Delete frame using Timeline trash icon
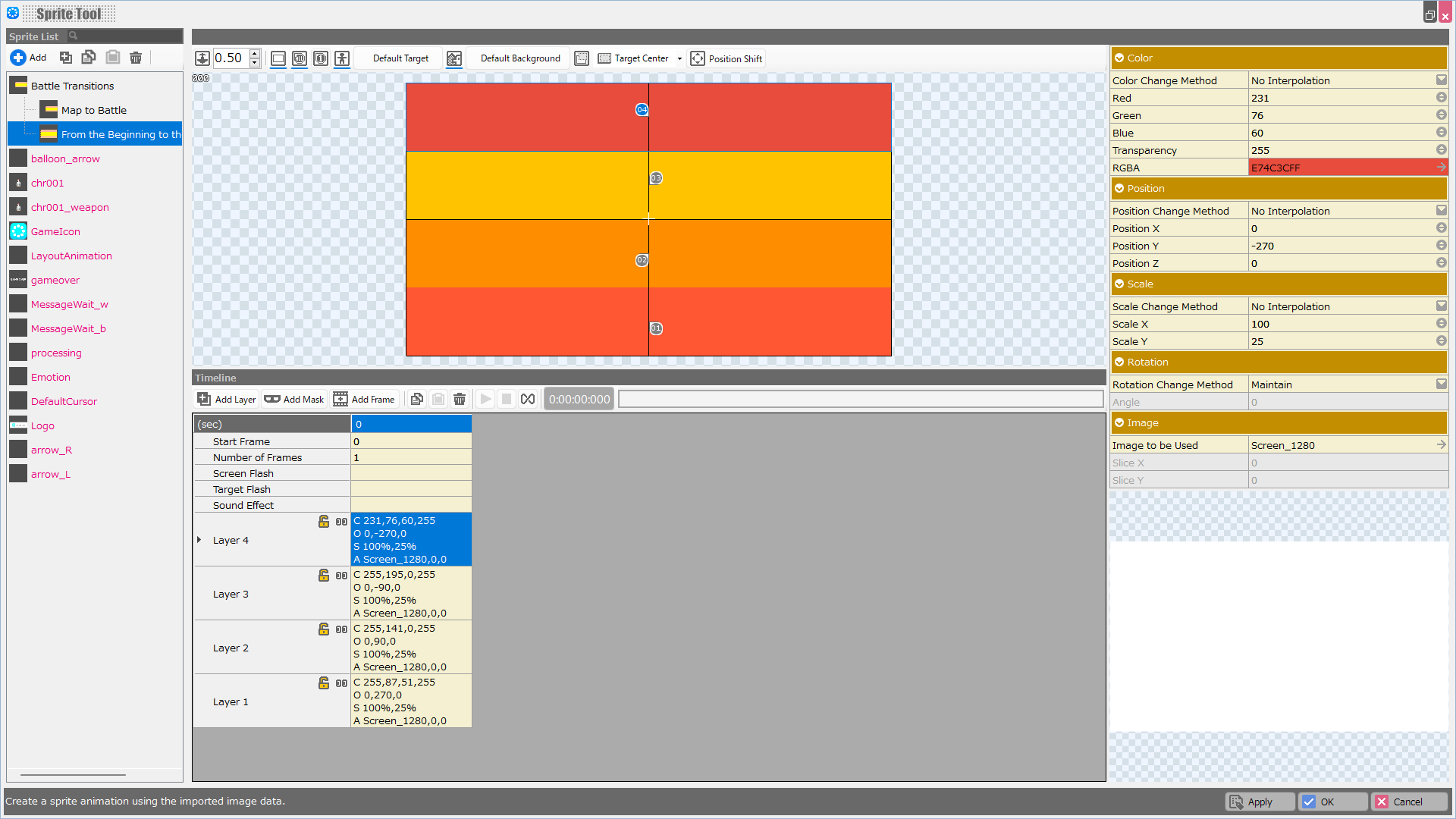This screenshot has width=1456, height=819. (460, 400)
